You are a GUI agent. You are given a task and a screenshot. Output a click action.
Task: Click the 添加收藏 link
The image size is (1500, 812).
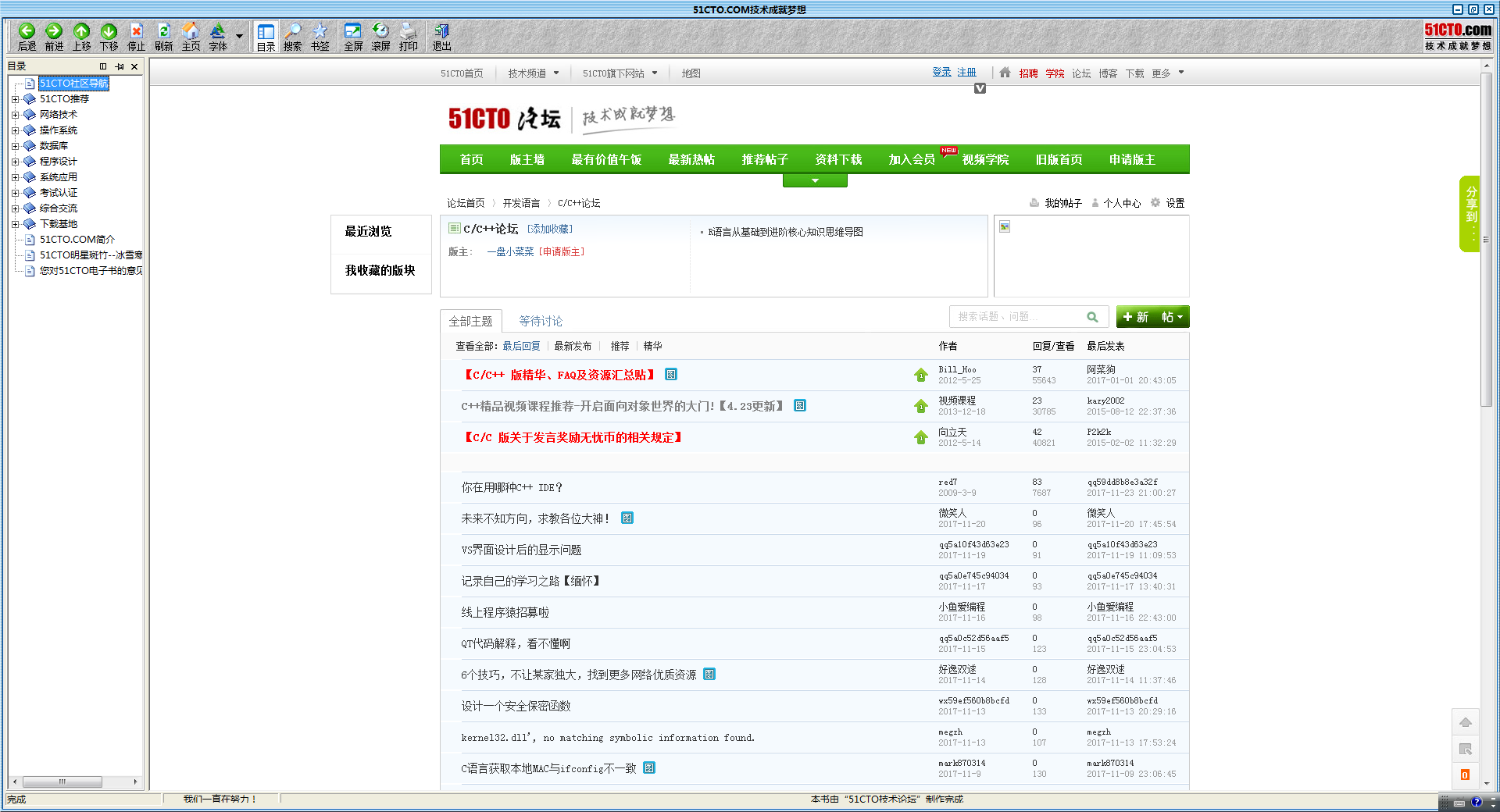click(x=550, y=229)
